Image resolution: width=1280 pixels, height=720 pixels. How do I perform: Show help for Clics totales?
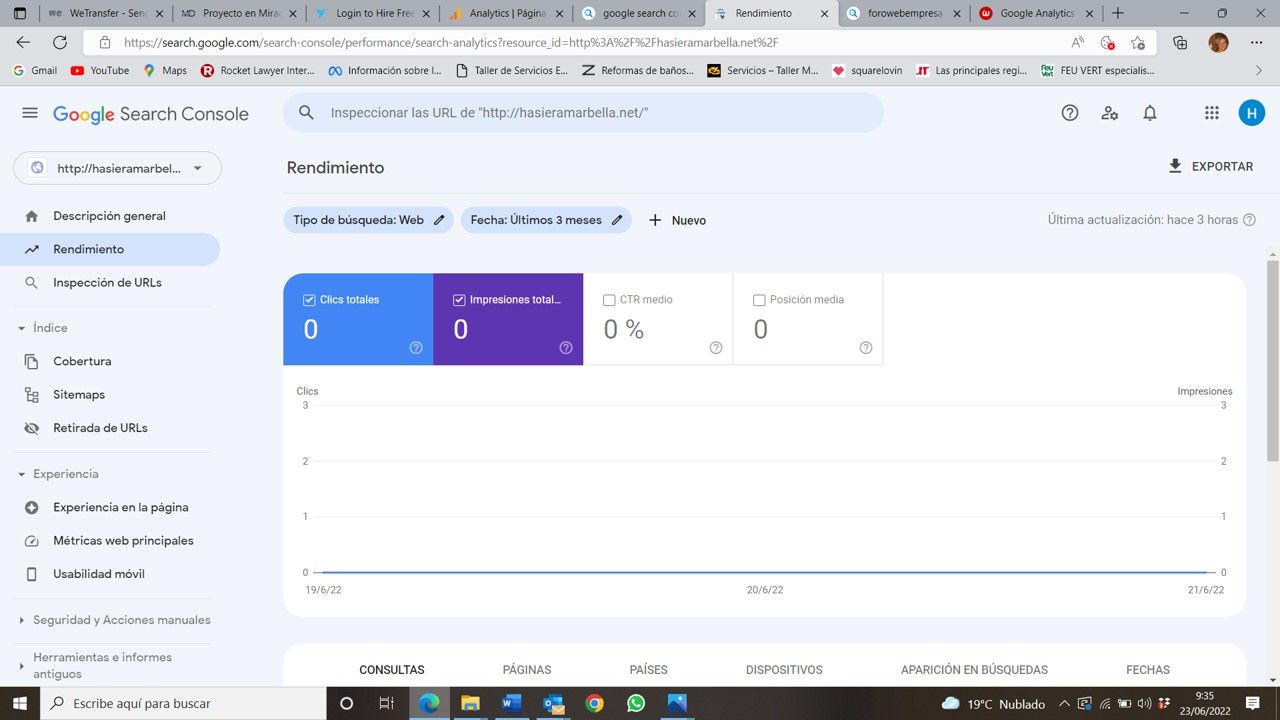[416, 348]
